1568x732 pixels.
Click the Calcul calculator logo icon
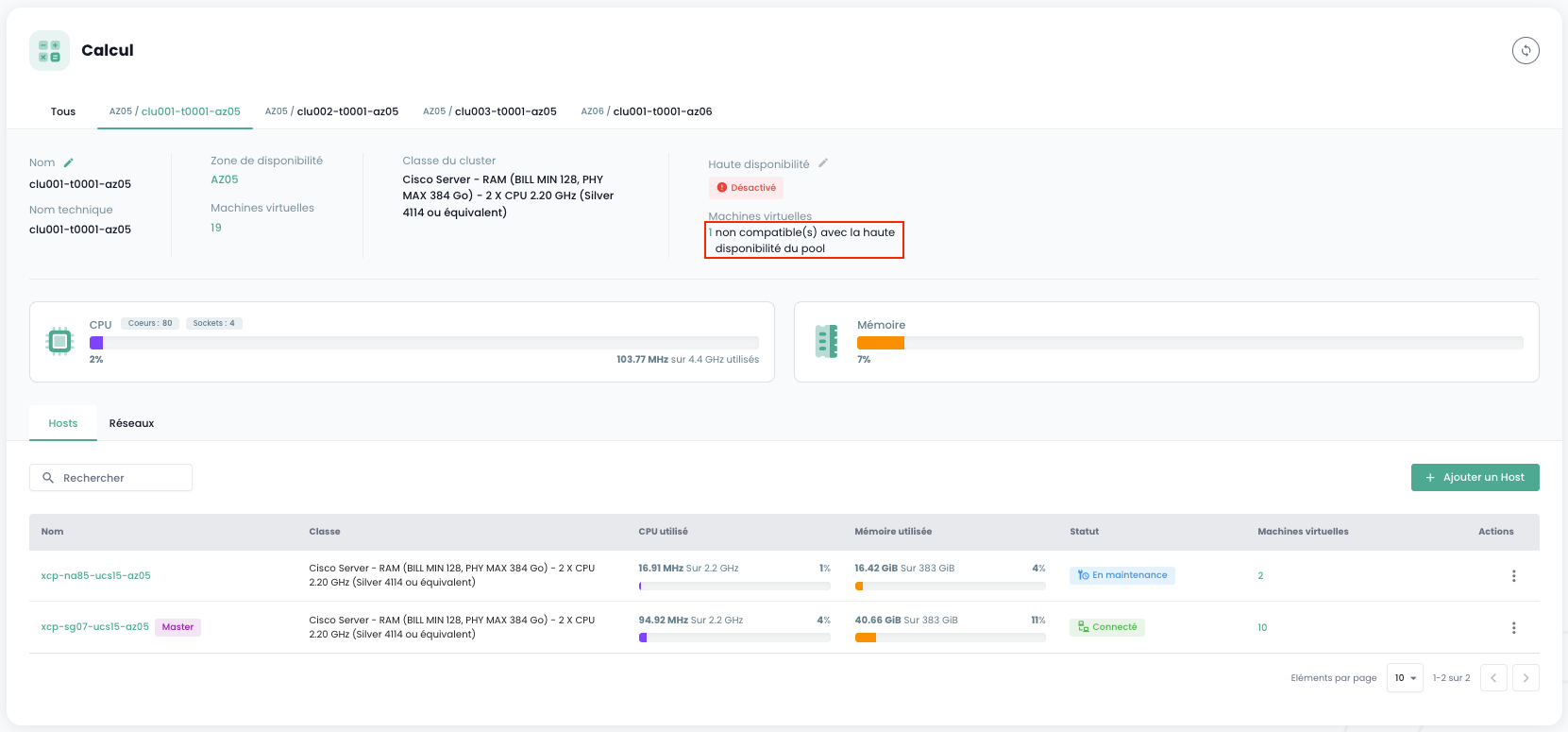[x=49, y=51]
